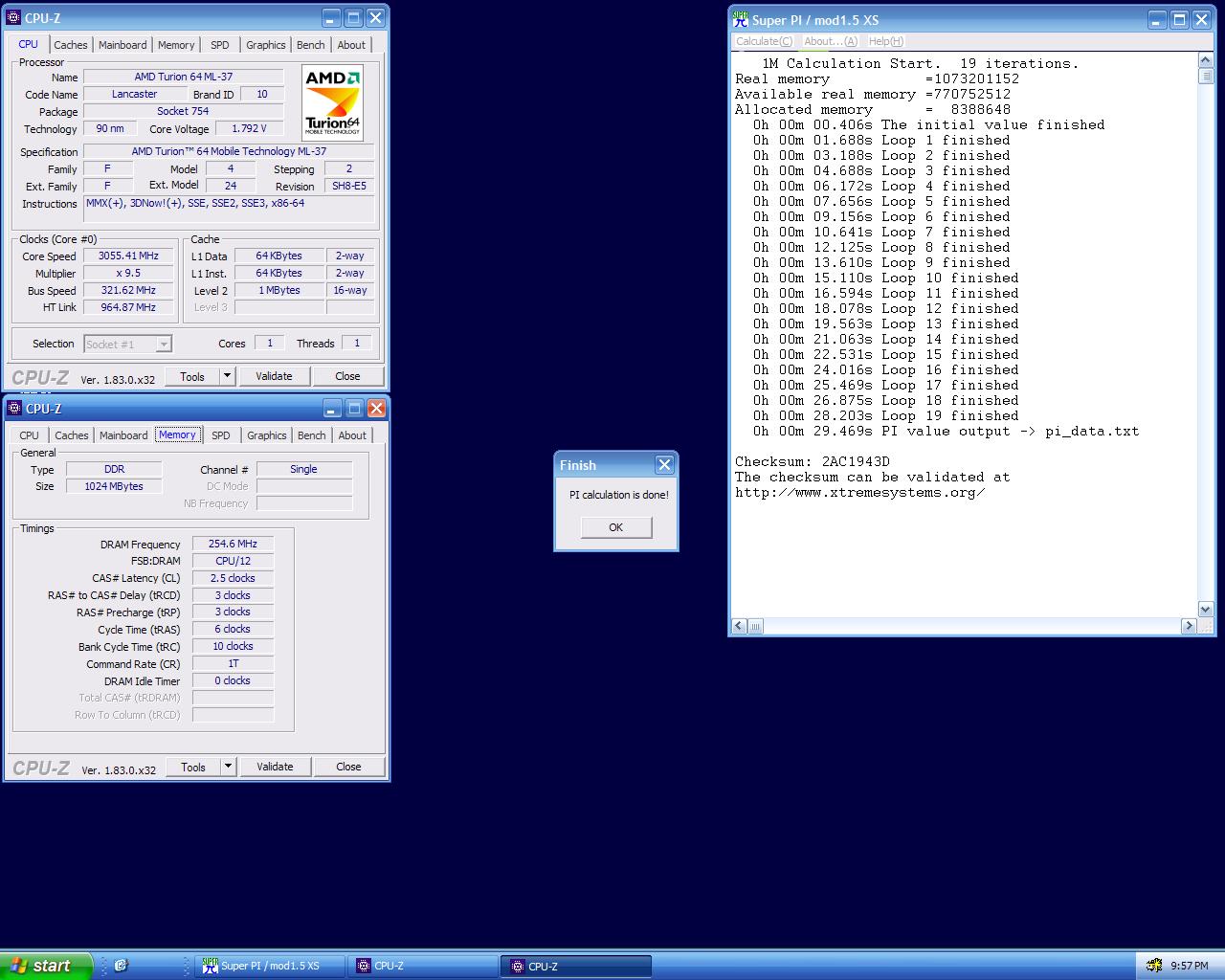Click Close button in top CPU-Z window
1225x980 pixels.
(347, 376)
